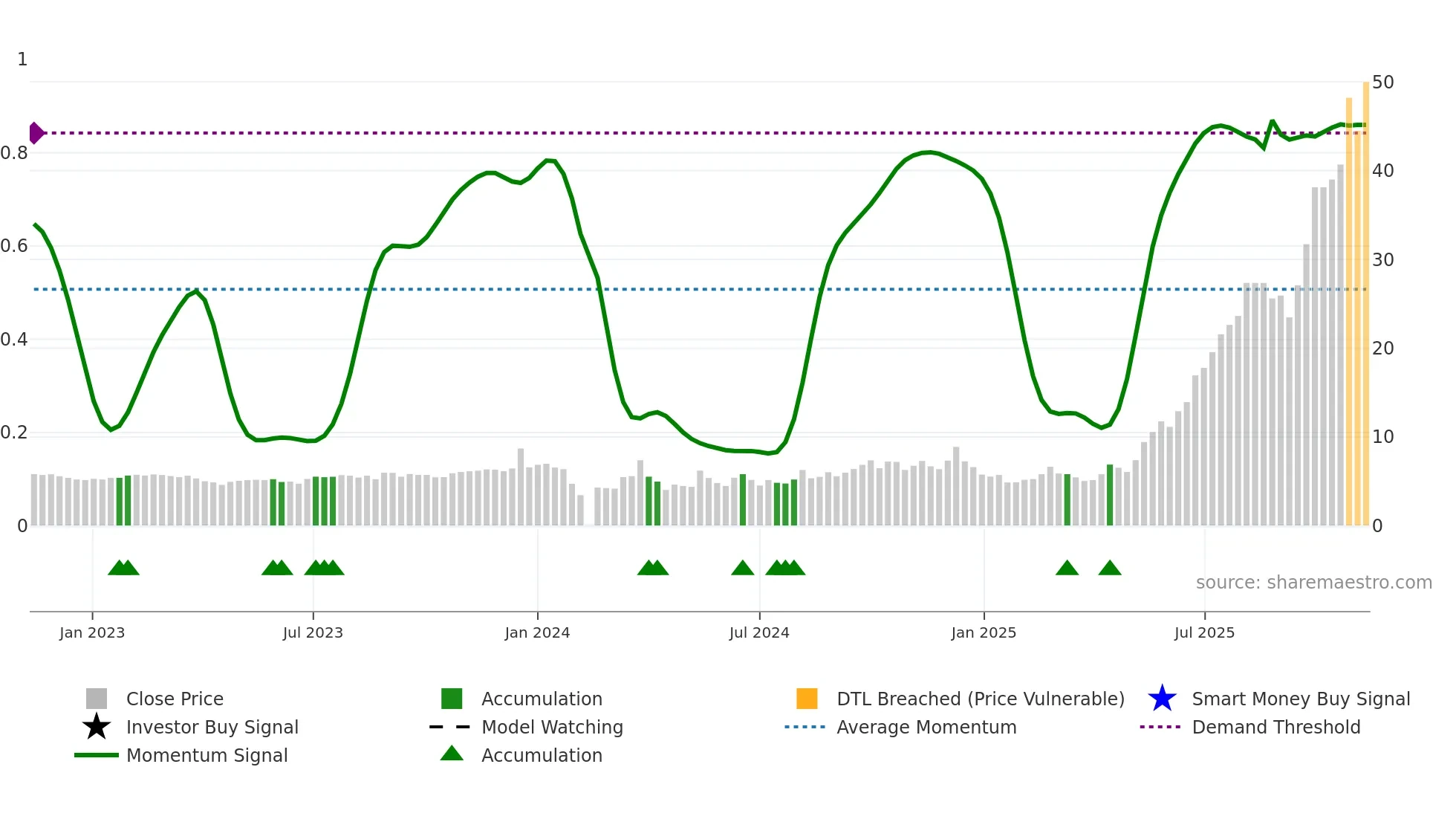This screenshot has height=819, width=1456.
Task: Click the purple dotted Demand Threshold legend icon
Action: pos(1160,727)
